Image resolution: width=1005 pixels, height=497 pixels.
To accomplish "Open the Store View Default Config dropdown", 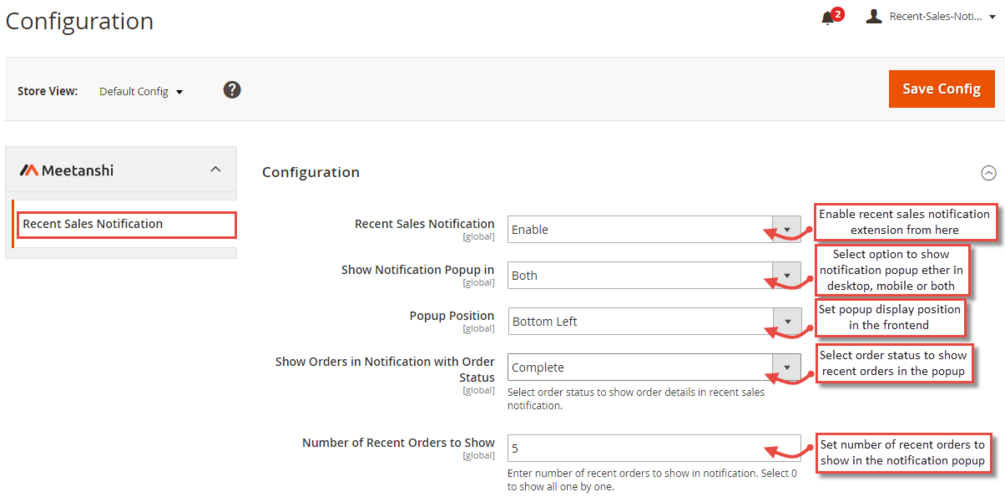I will (x=141, y=91).
